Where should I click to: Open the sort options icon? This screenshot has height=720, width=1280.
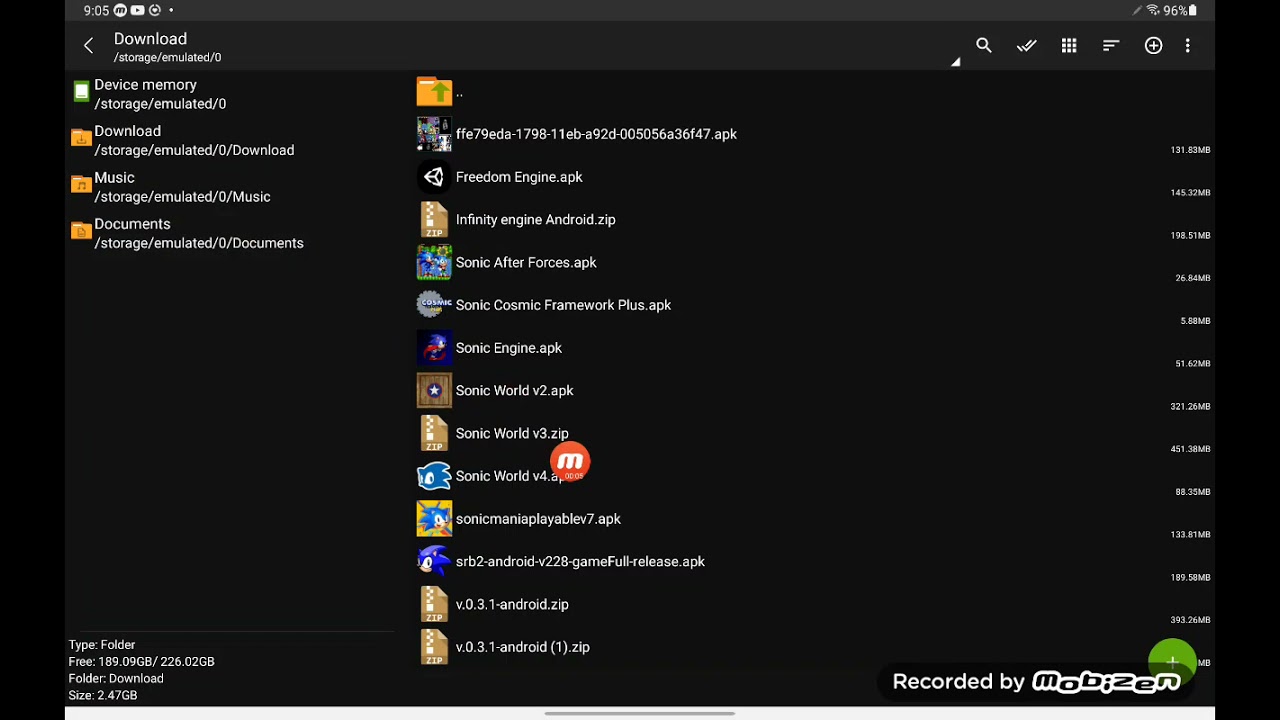1111,46
